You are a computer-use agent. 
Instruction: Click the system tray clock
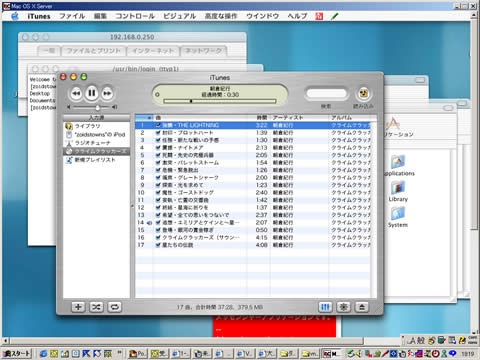point(468,354)
